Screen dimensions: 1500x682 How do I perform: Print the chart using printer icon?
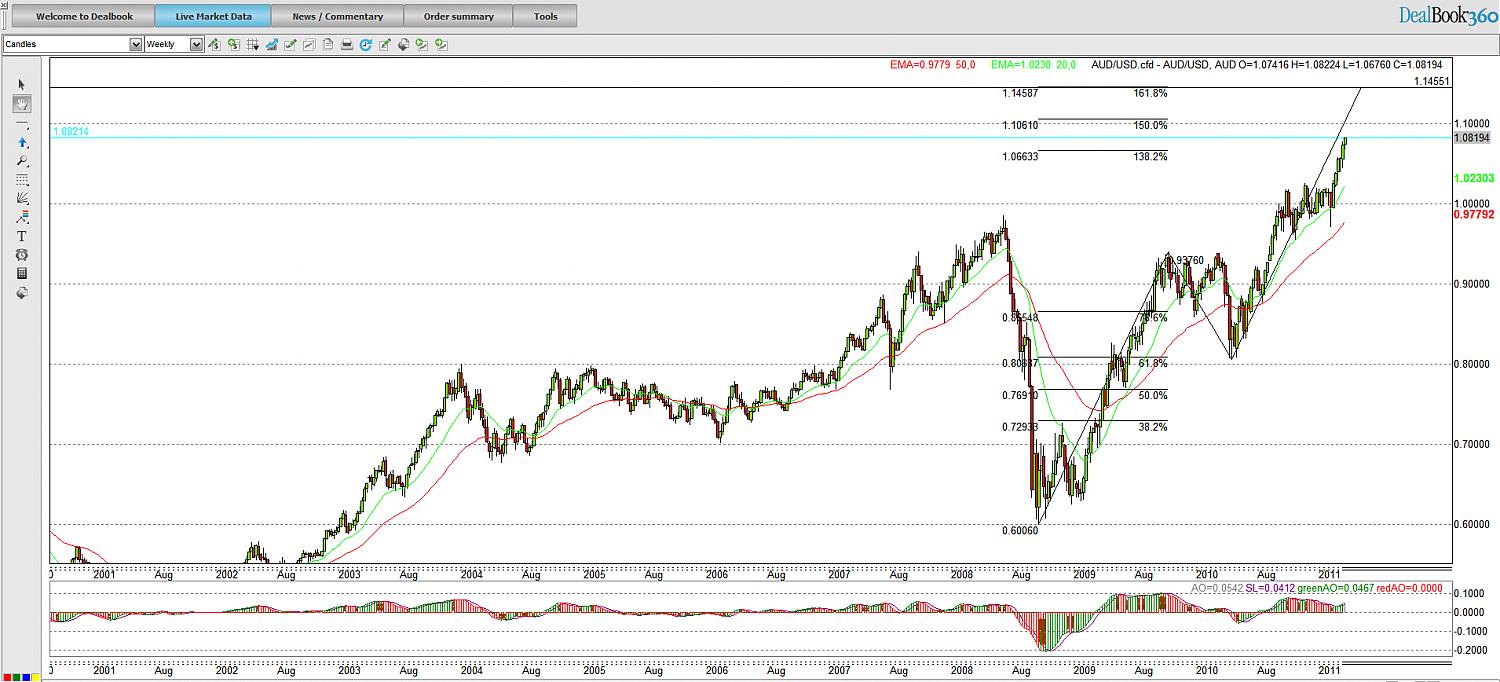pos(347,44)
